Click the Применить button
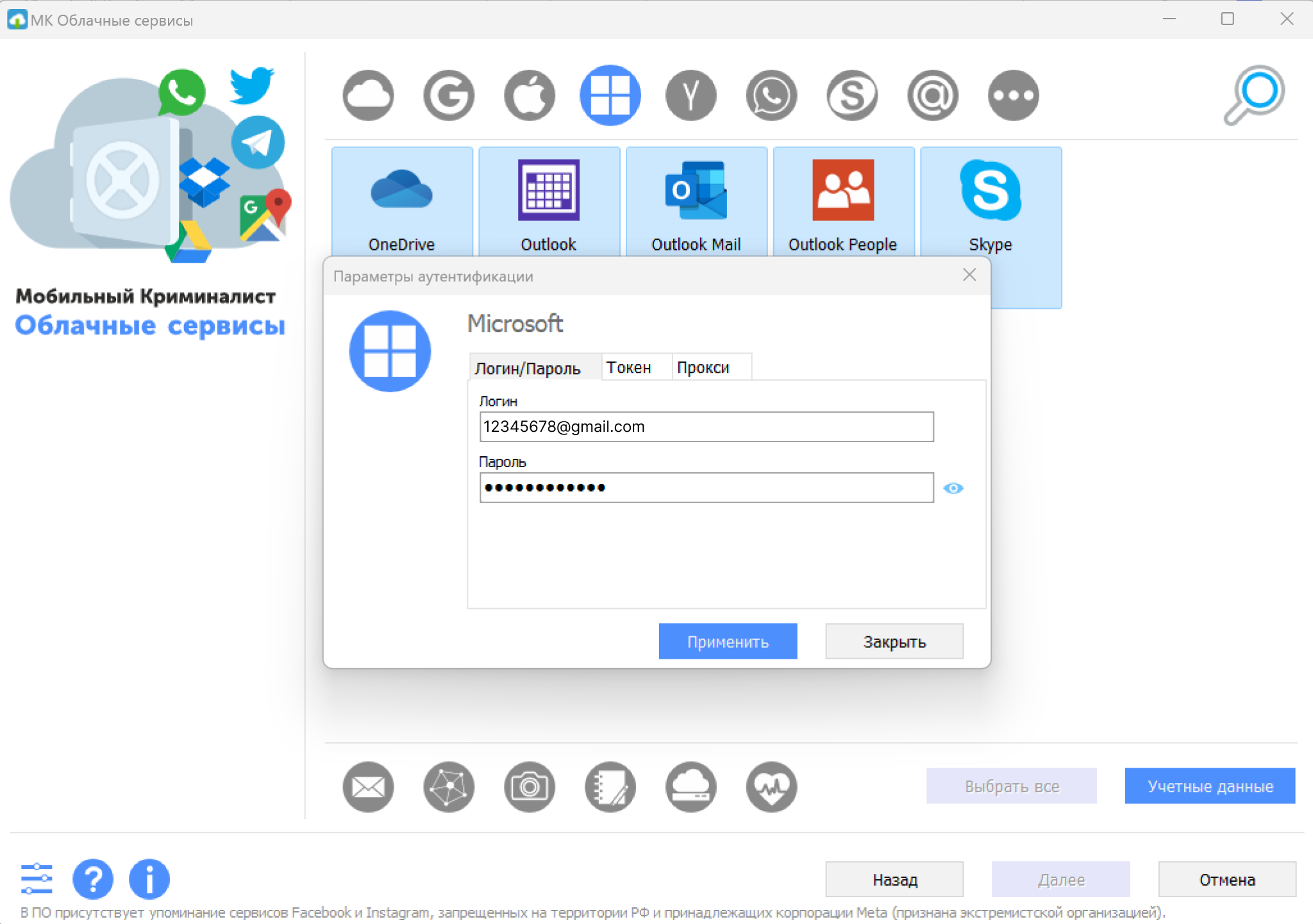The width and height of the screenshot is (1313, 924). click(728, 641)
